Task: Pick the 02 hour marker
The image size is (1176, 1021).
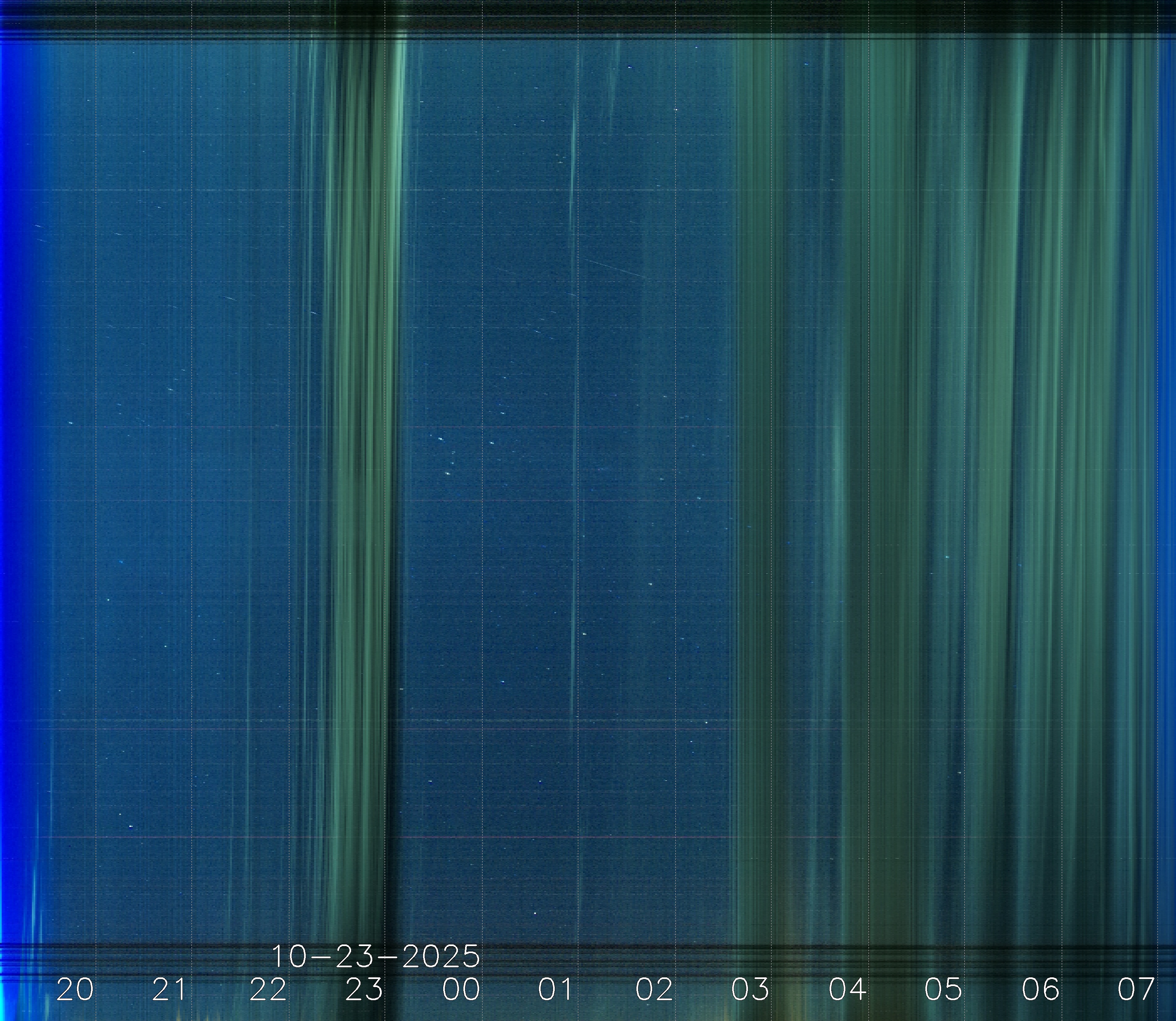Action: 654,990
